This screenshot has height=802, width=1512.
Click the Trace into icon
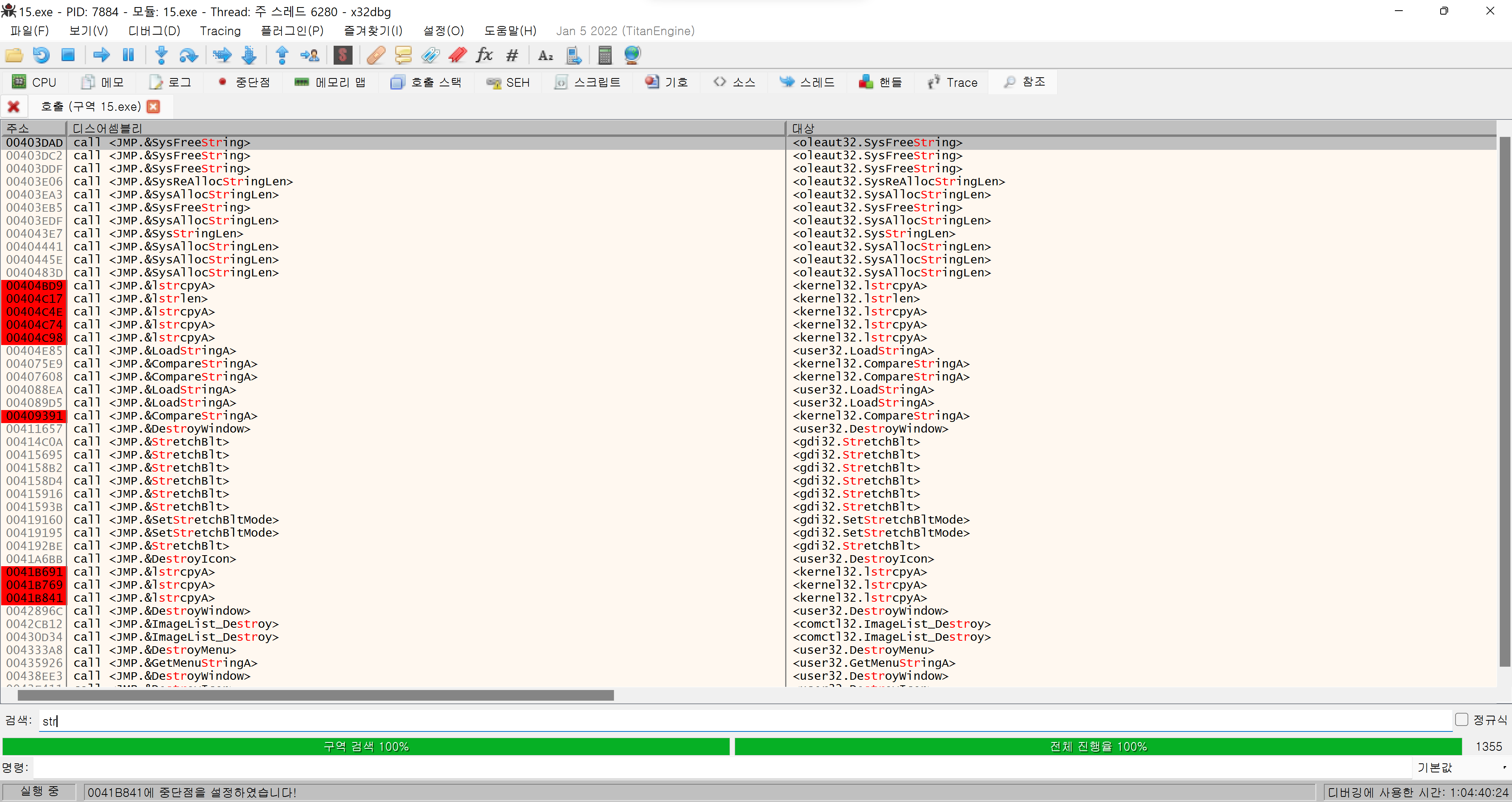222,55
